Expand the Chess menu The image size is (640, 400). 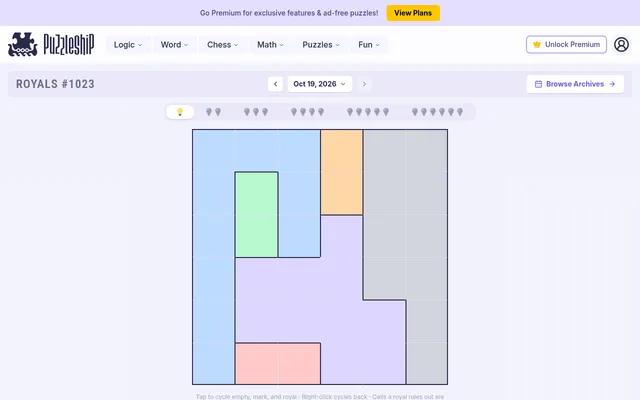coord(222,44)
